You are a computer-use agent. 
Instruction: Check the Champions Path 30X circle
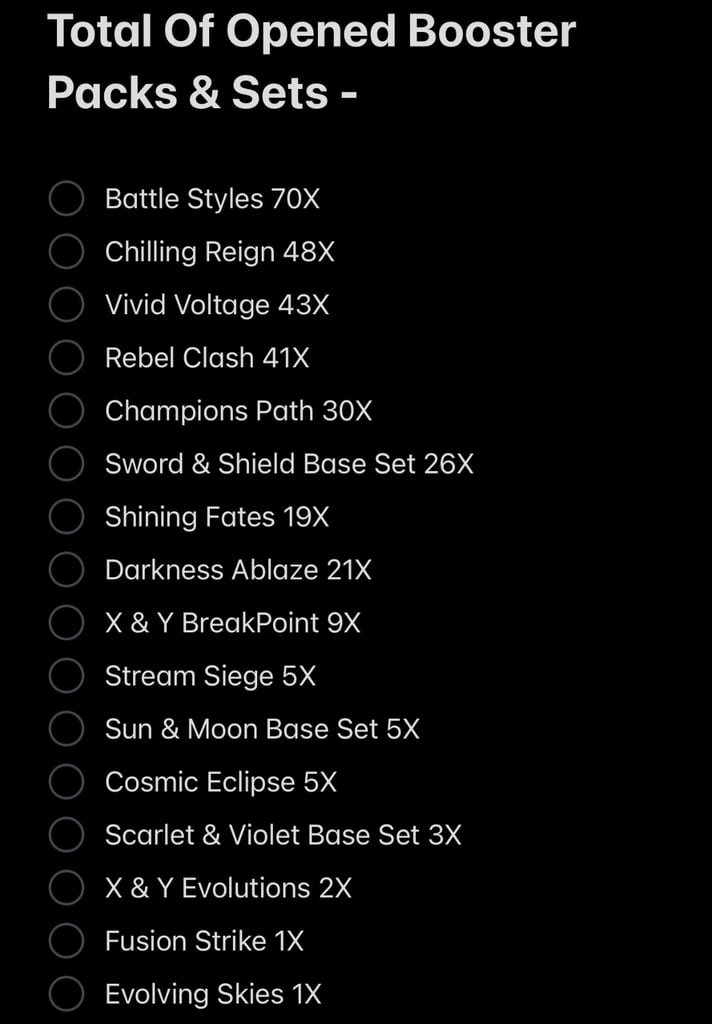(x=66, y=410)
